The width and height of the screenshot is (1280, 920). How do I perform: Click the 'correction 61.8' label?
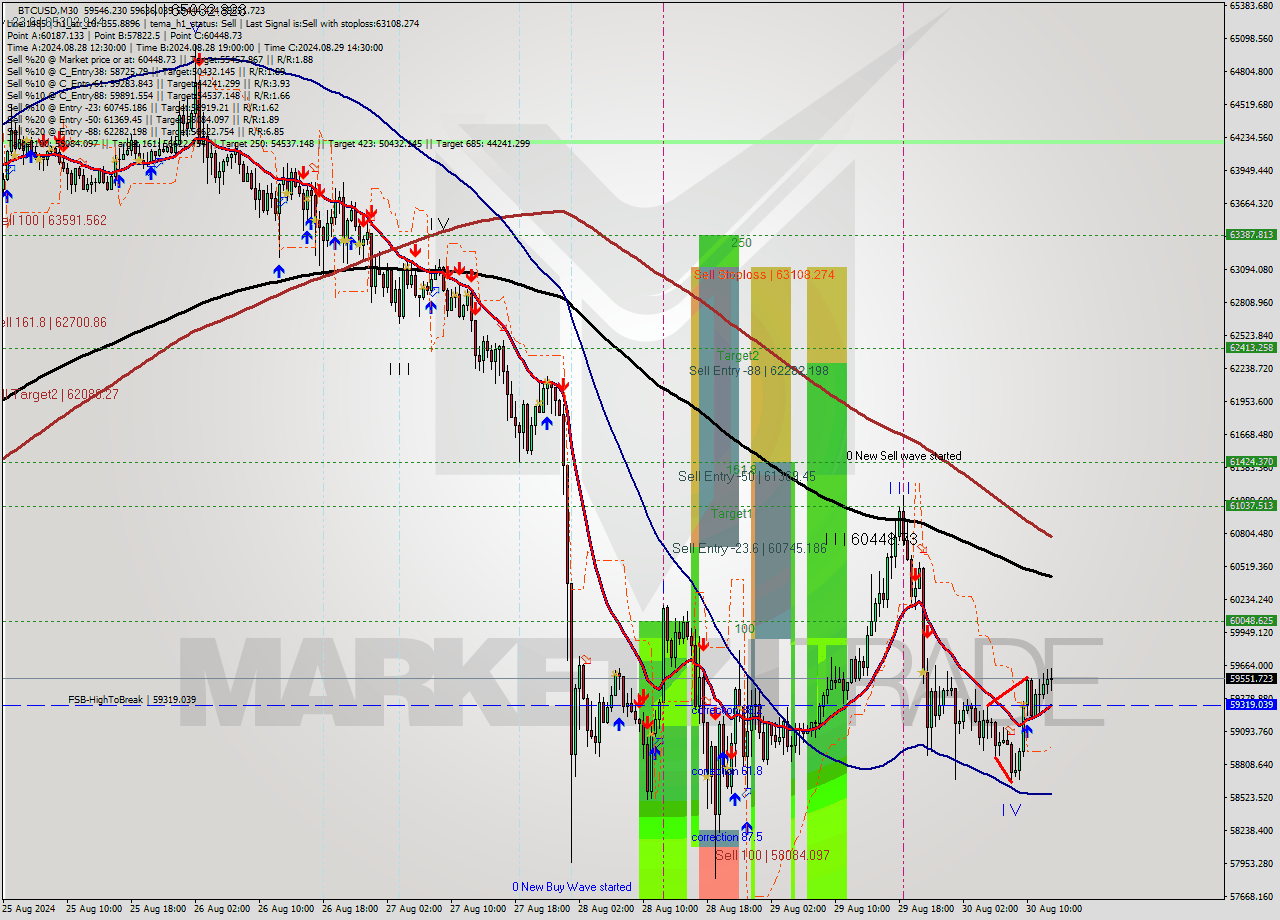click(x=727, y=771)
